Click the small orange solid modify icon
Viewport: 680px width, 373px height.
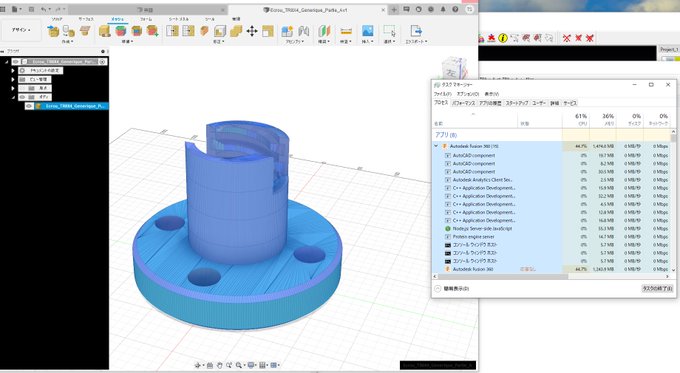204,31
